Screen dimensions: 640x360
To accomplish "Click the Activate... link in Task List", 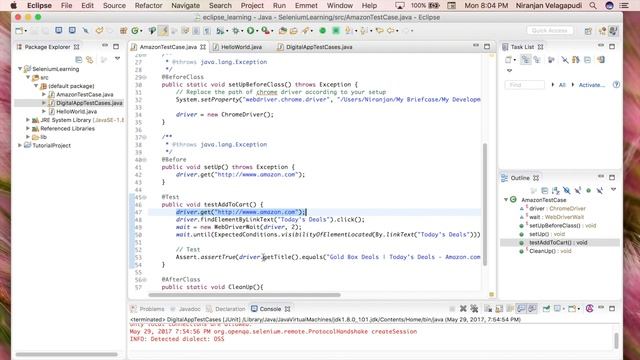I will (x=592, y=85).
